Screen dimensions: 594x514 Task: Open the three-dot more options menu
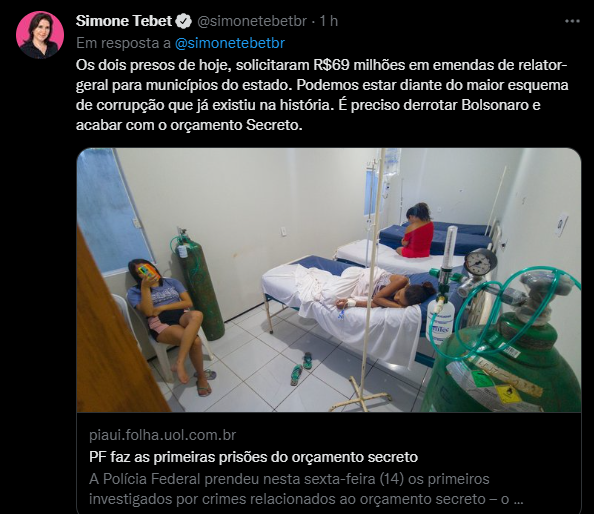click(572, 21)
